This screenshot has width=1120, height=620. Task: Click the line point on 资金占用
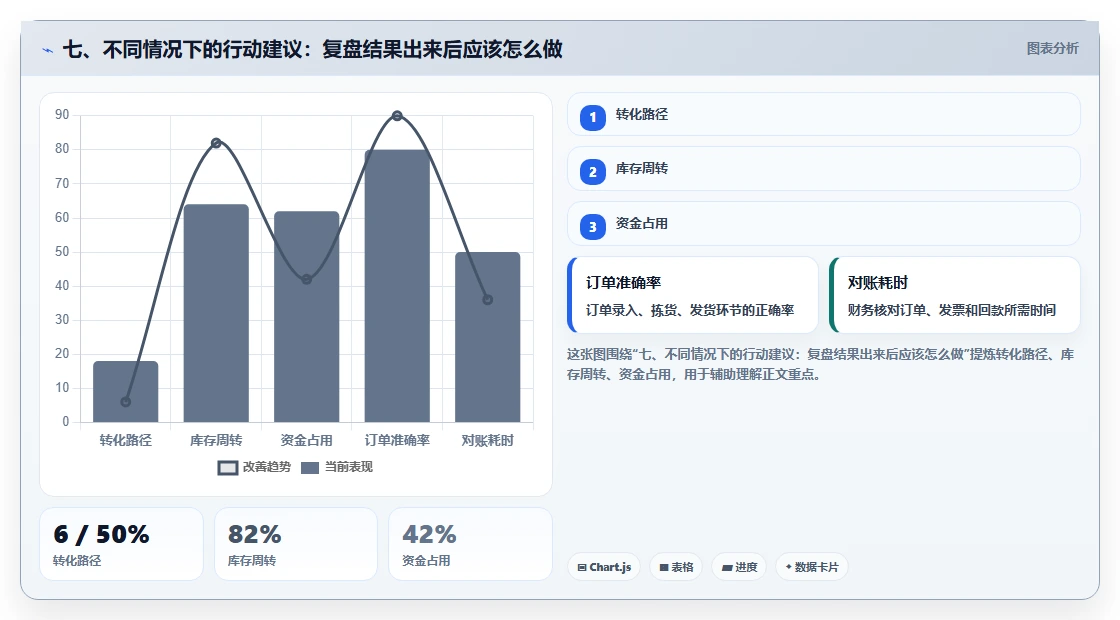[306, 279]
